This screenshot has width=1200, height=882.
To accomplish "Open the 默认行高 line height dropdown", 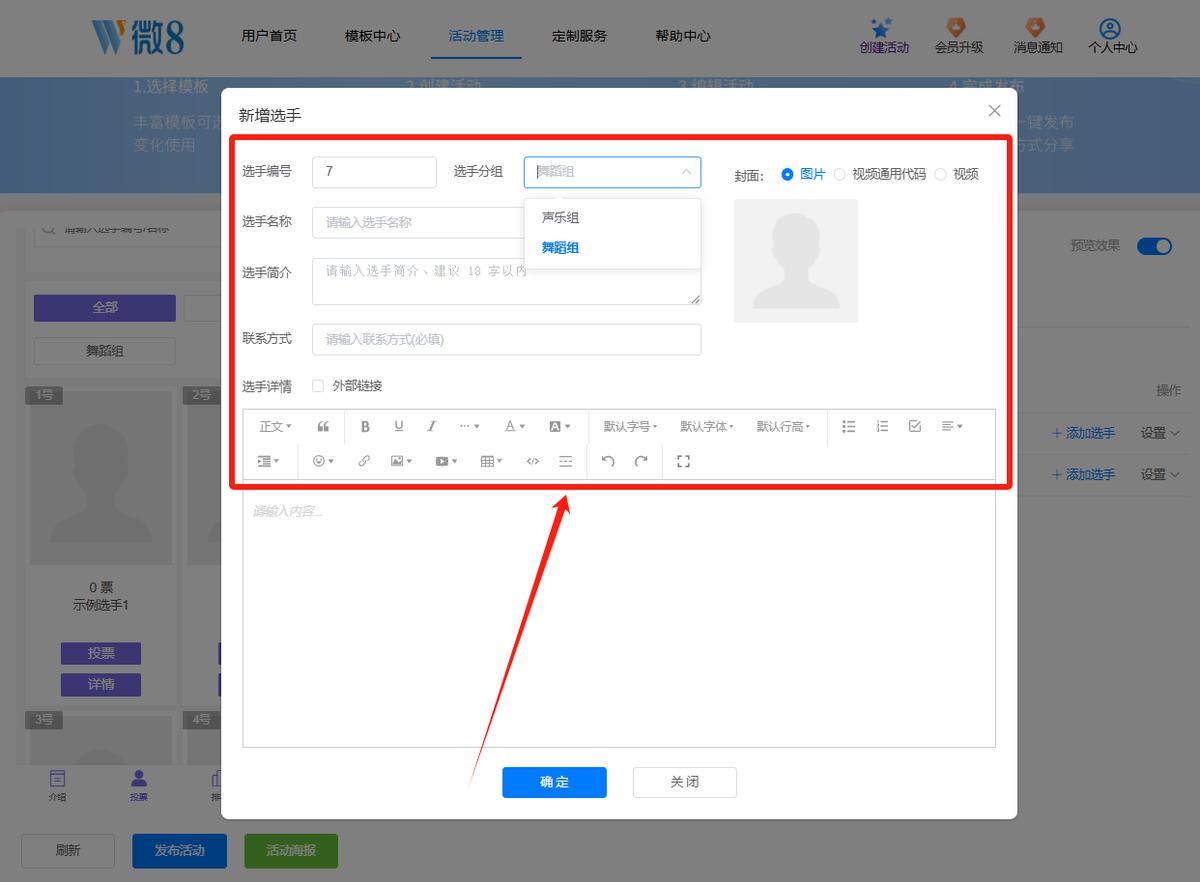I will click(x=783, y=427).
